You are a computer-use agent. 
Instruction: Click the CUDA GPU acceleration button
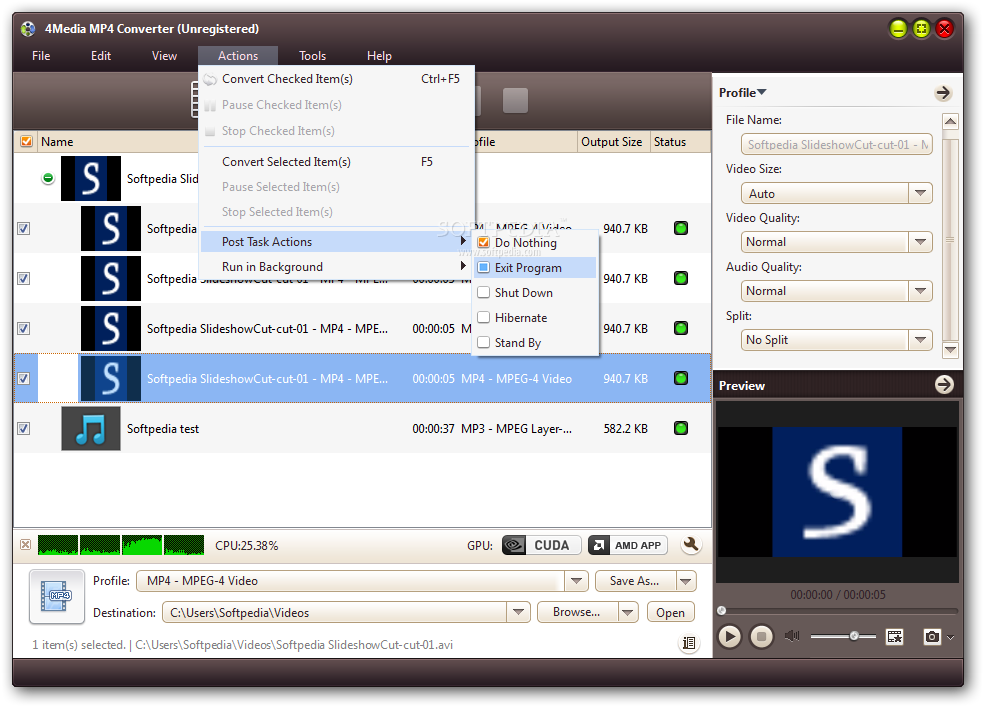coord(542,545)
